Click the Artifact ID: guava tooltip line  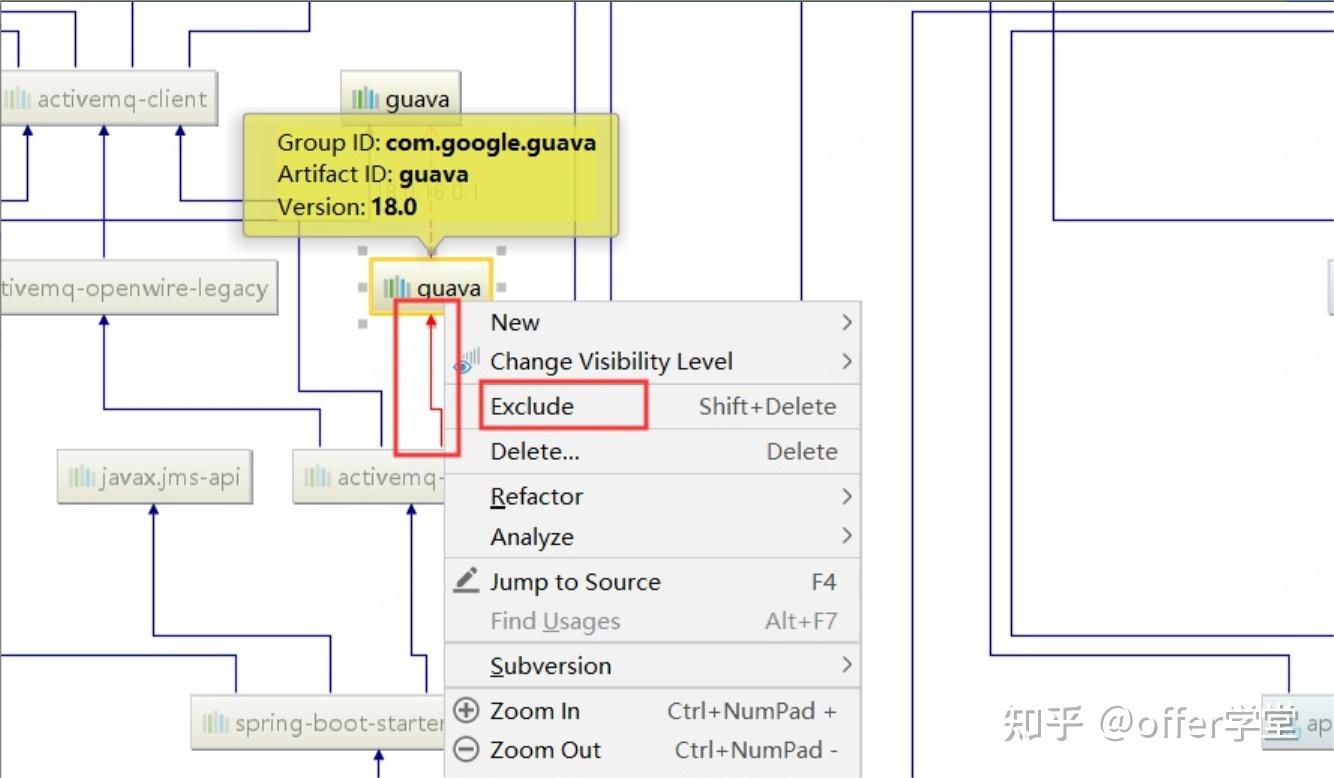pos(373,174)
